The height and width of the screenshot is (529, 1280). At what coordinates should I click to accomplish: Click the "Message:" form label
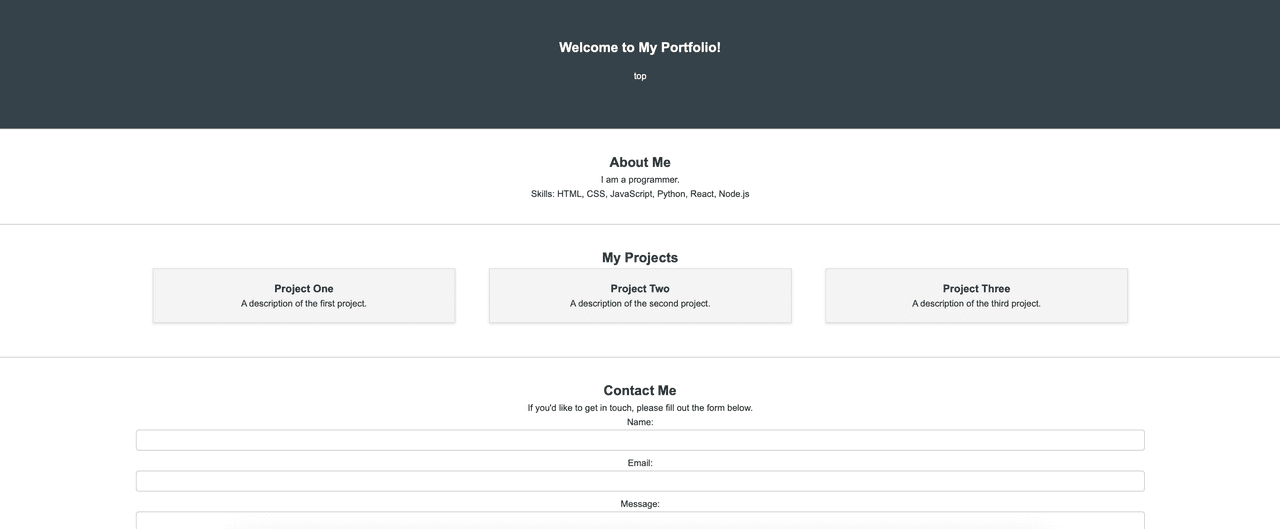[640, 504]
